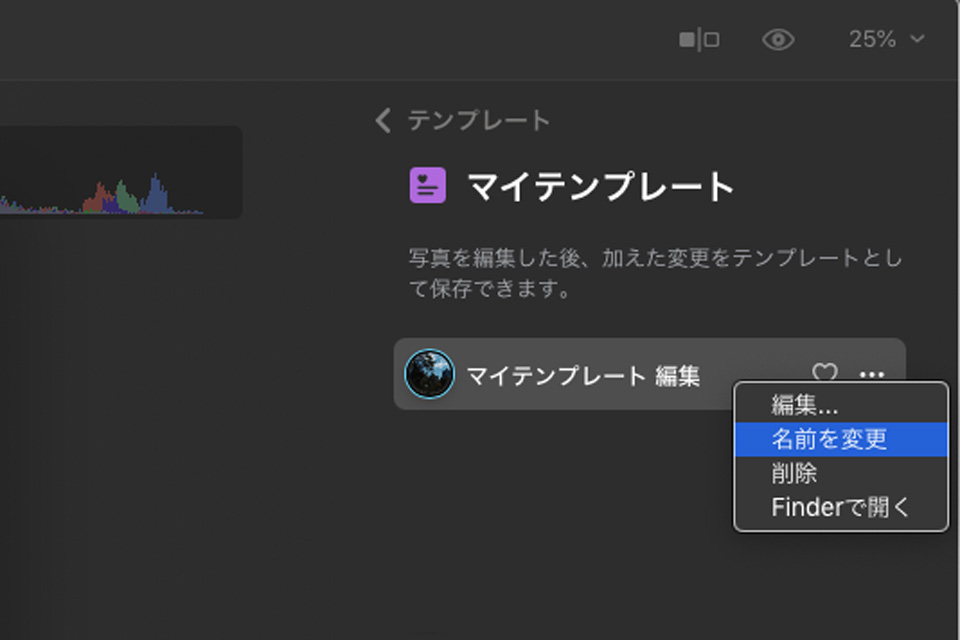Select the マイテンプレート 編集 thumbnail
This screenshot has width=960, height=640.
click(429, 374)
